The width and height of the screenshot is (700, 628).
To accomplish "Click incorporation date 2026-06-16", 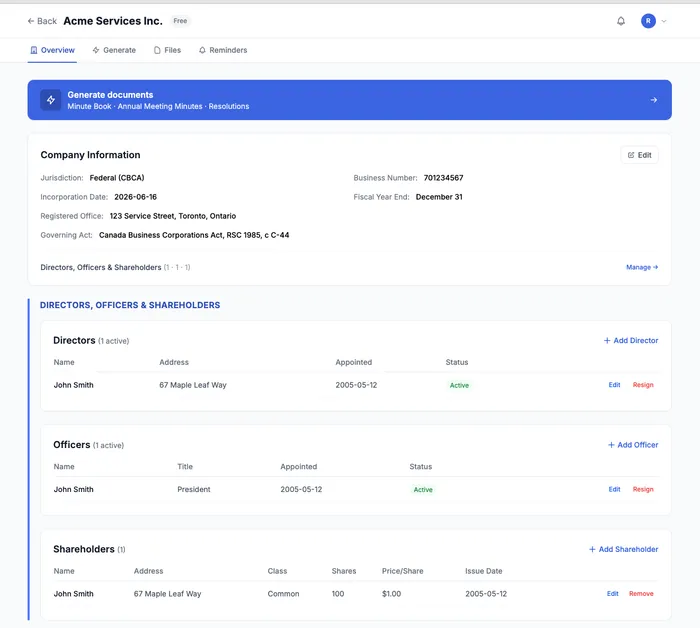I will coord(135,197).
